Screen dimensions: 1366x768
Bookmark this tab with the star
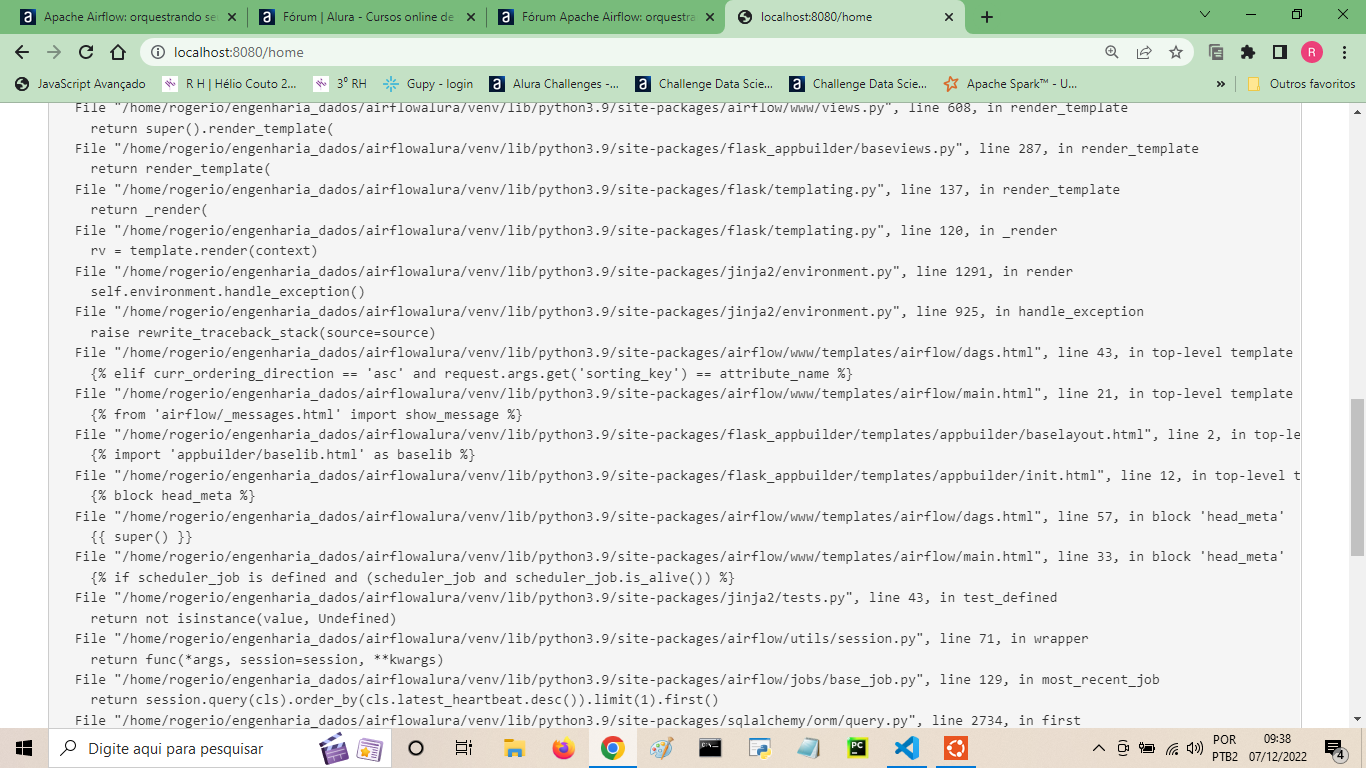coord(1176,52)
